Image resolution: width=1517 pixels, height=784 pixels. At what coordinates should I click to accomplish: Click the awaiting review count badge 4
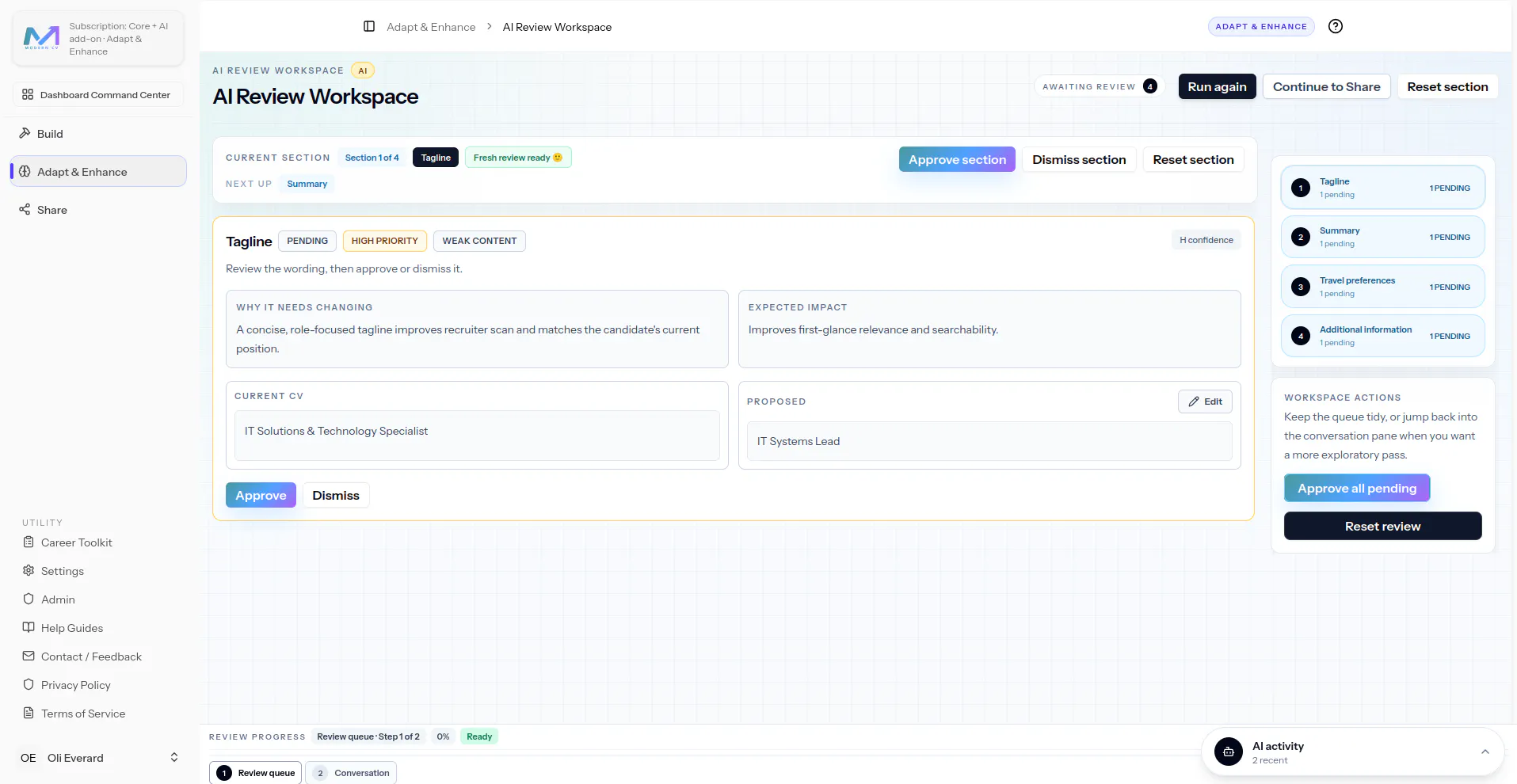pos(1150,86)
